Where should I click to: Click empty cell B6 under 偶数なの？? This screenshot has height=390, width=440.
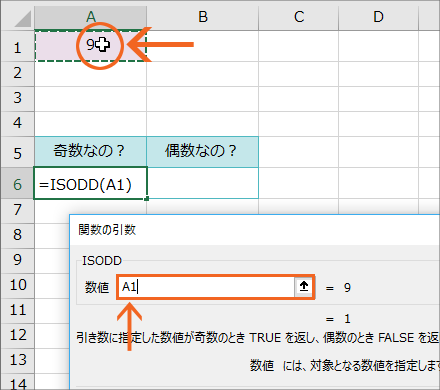202,183
